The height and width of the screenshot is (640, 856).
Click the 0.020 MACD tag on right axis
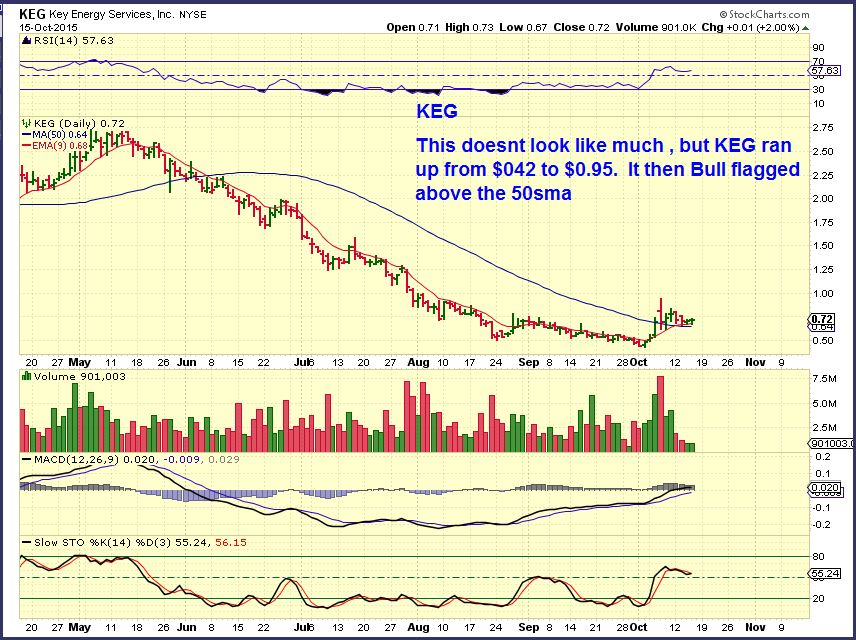[x=824, y=488]
